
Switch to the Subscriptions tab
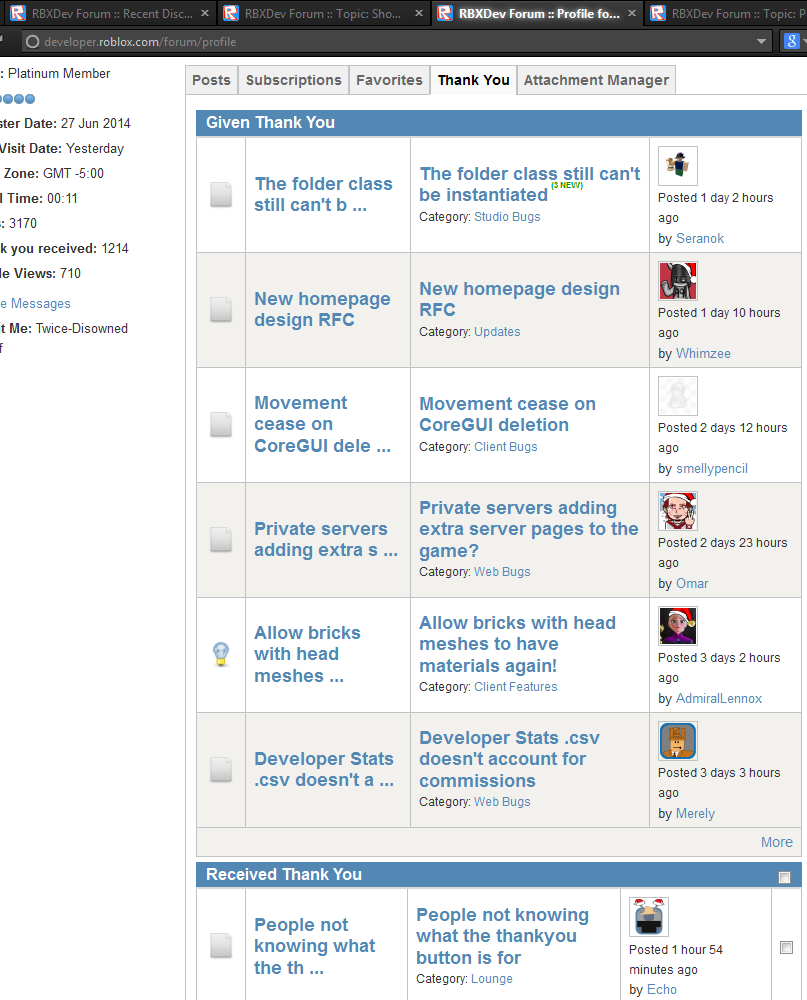pyautogui.click(x=293, y=80)
